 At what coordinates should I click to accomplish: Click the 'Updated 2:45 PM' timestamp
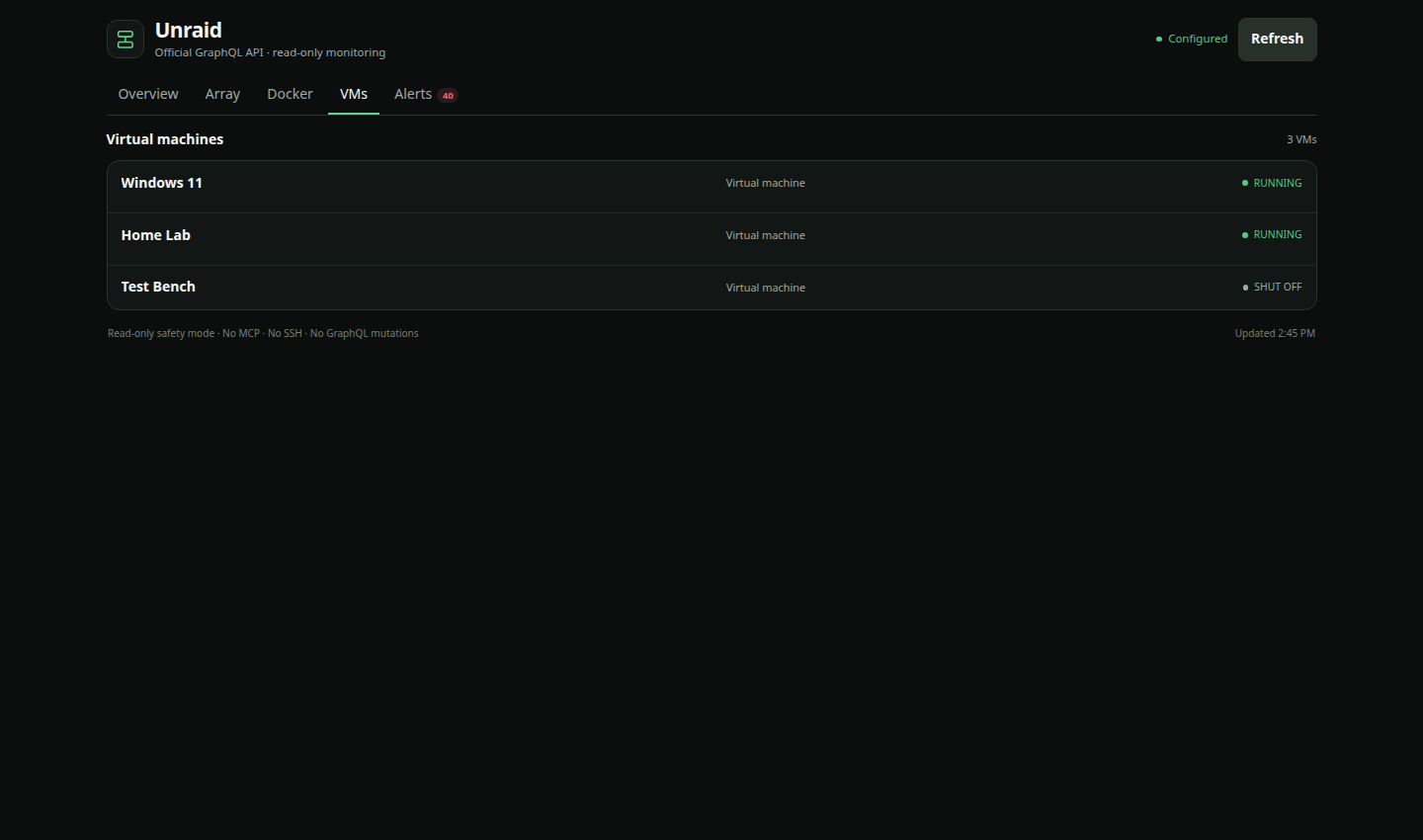coord(1275,333)
